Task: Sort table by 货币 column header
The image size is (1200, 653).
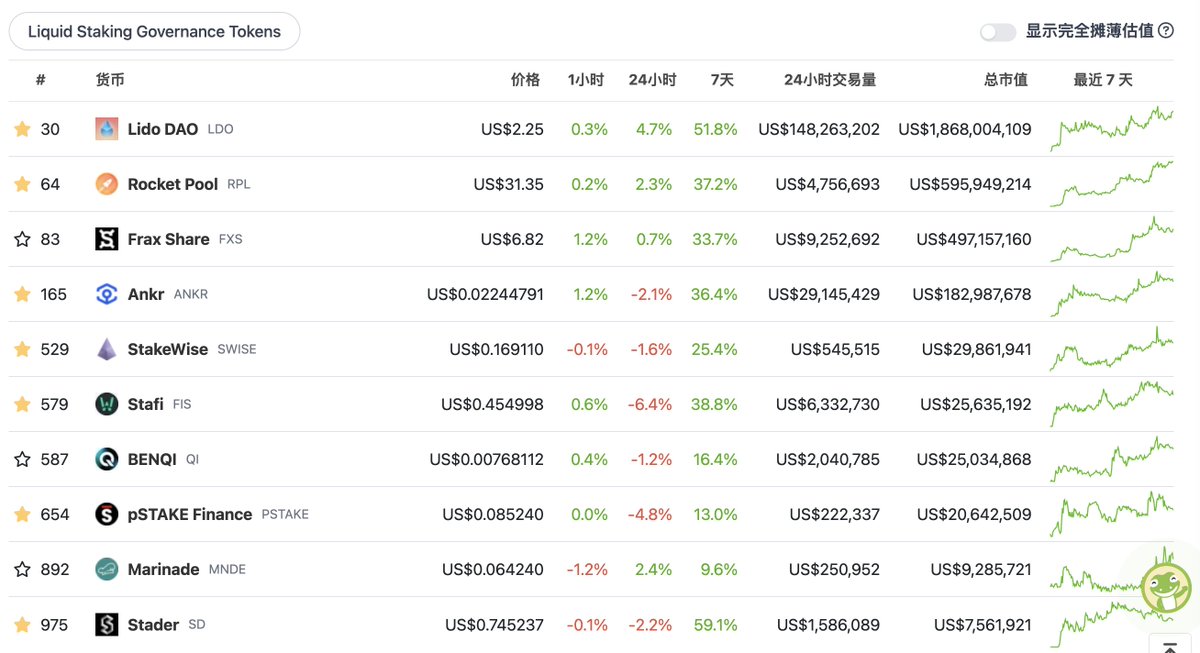Action: (110, 80)
